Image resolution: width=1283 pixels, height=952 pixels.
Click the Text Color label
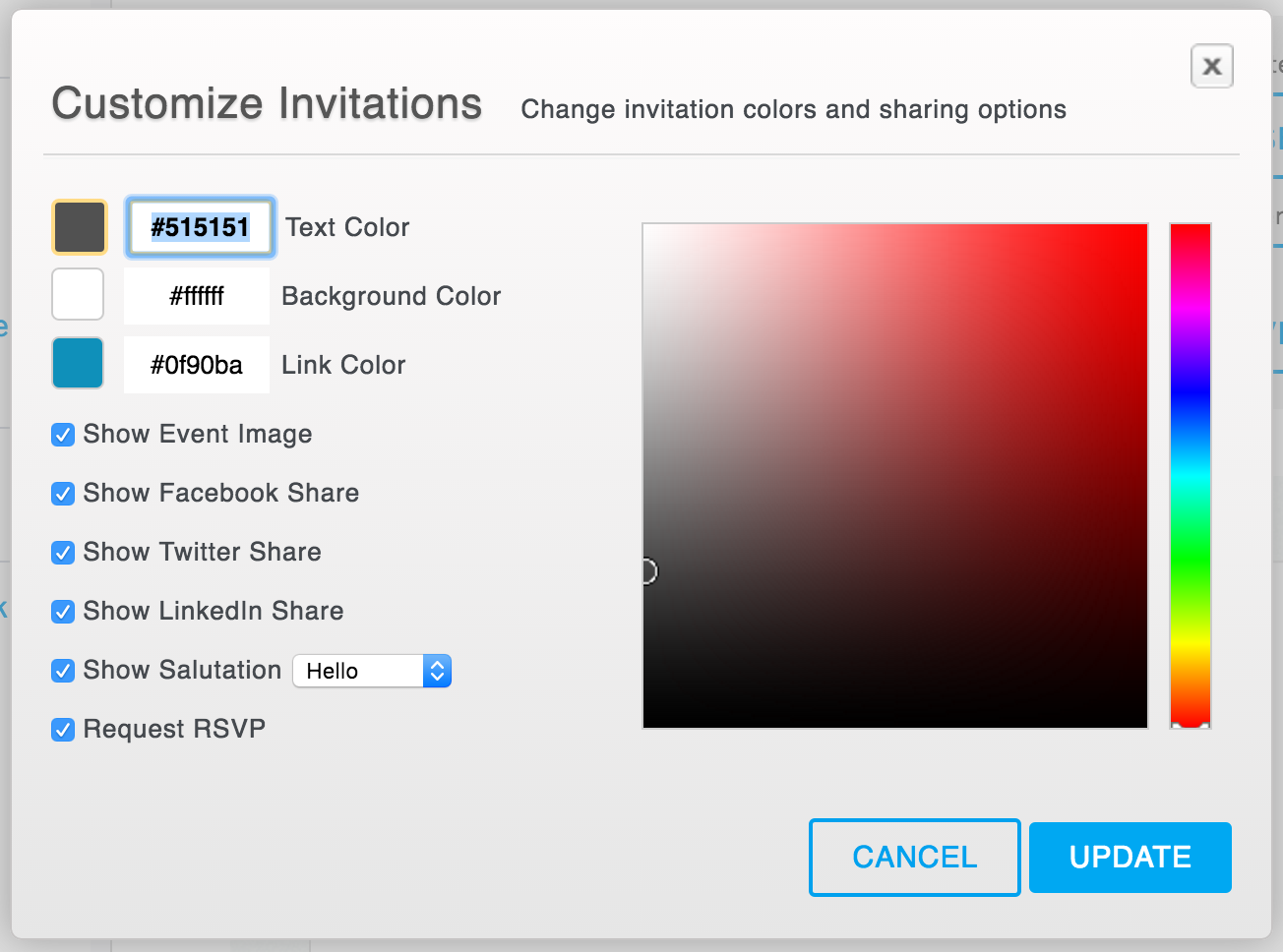pos(347,227)
